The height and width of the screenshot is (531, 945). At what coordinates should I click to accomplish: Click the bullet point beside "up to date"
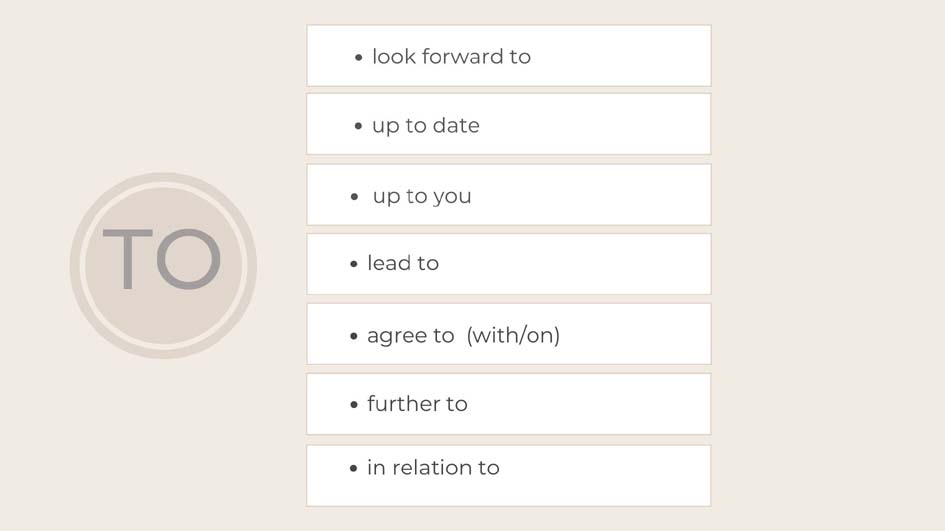(x=359, y=127)
